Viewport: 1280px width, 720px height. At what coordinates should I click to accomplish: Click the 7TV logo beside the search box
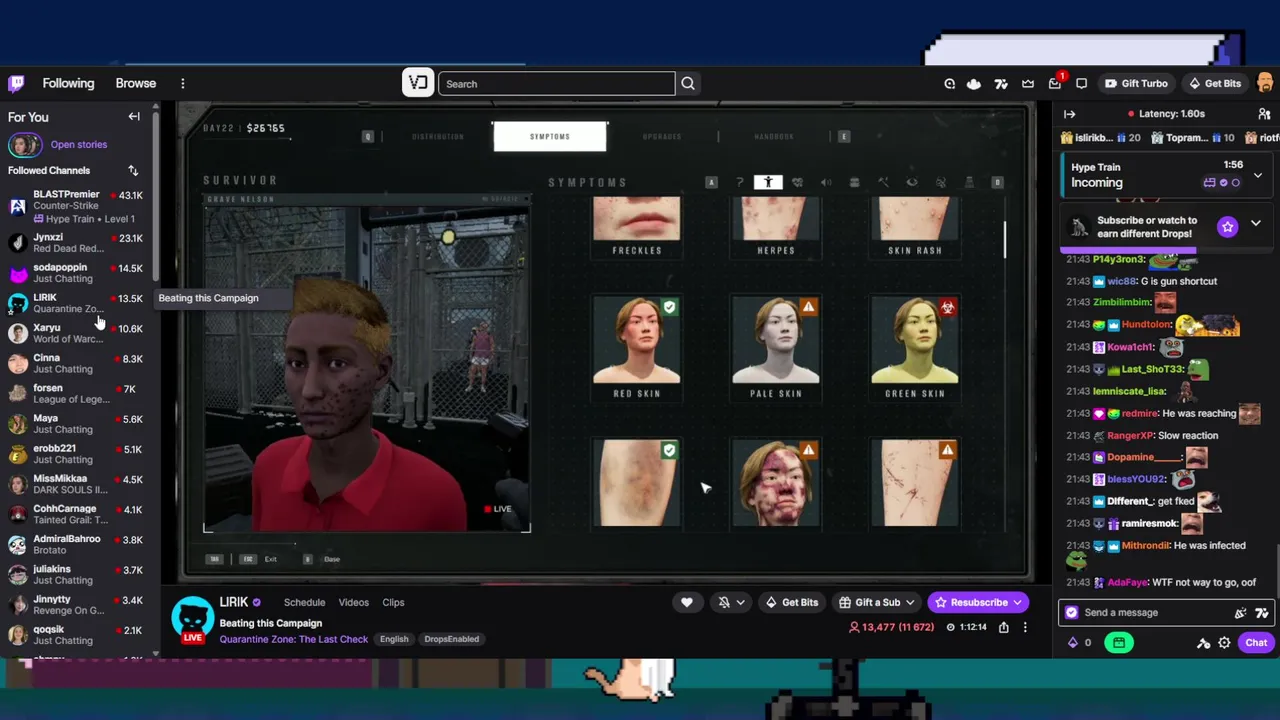coord(418,83)
